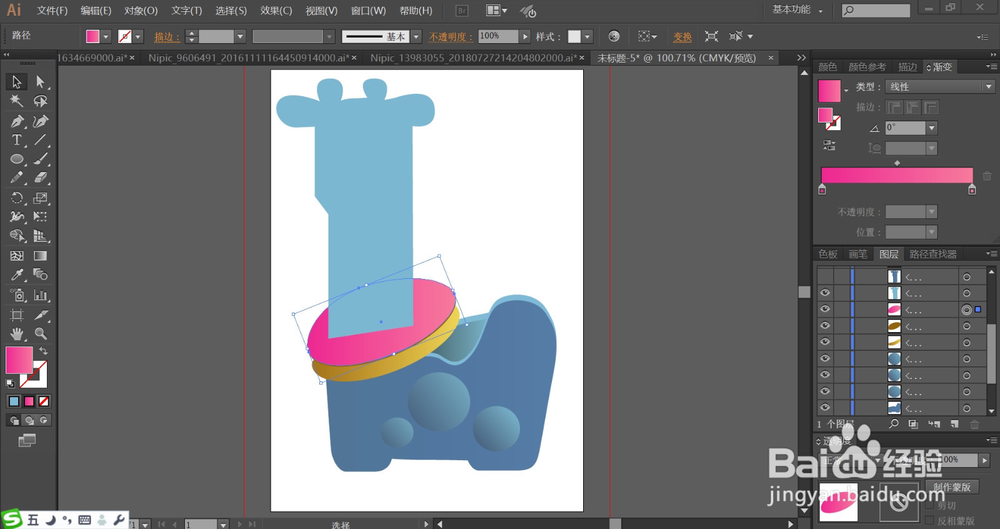Pick the Eyedropper tool

(x=17, y=275)
